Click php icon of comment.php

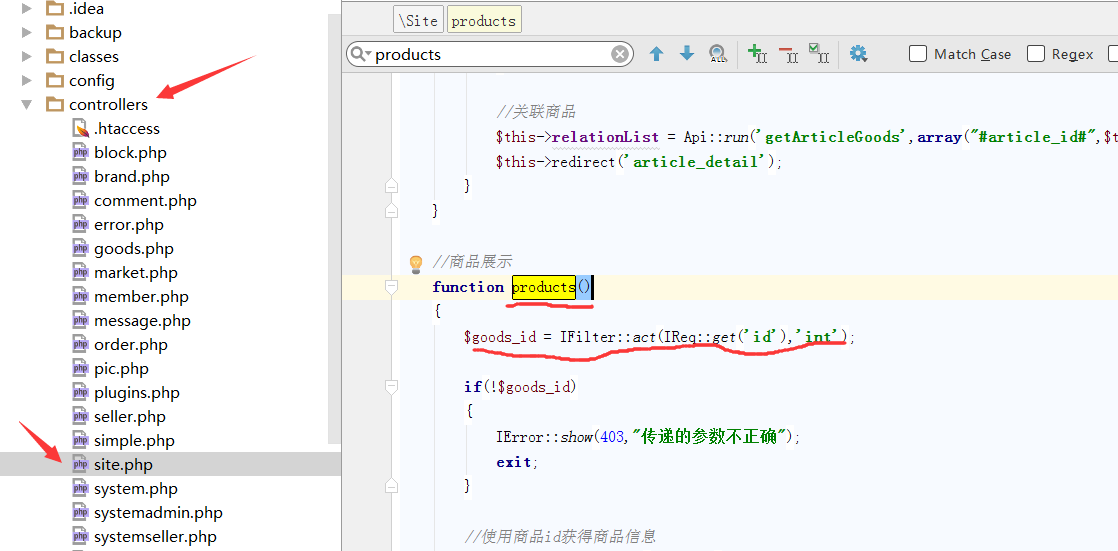tap(81, 200)
